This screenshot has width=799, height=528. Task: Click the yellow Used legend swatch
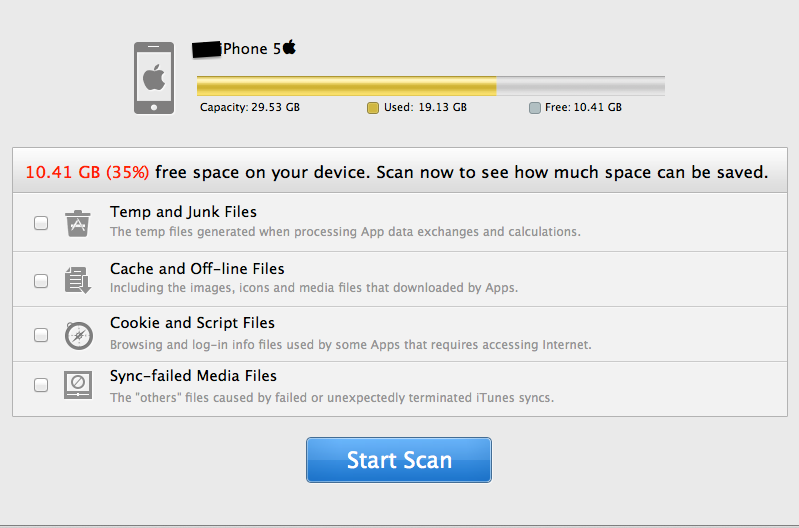373,108
